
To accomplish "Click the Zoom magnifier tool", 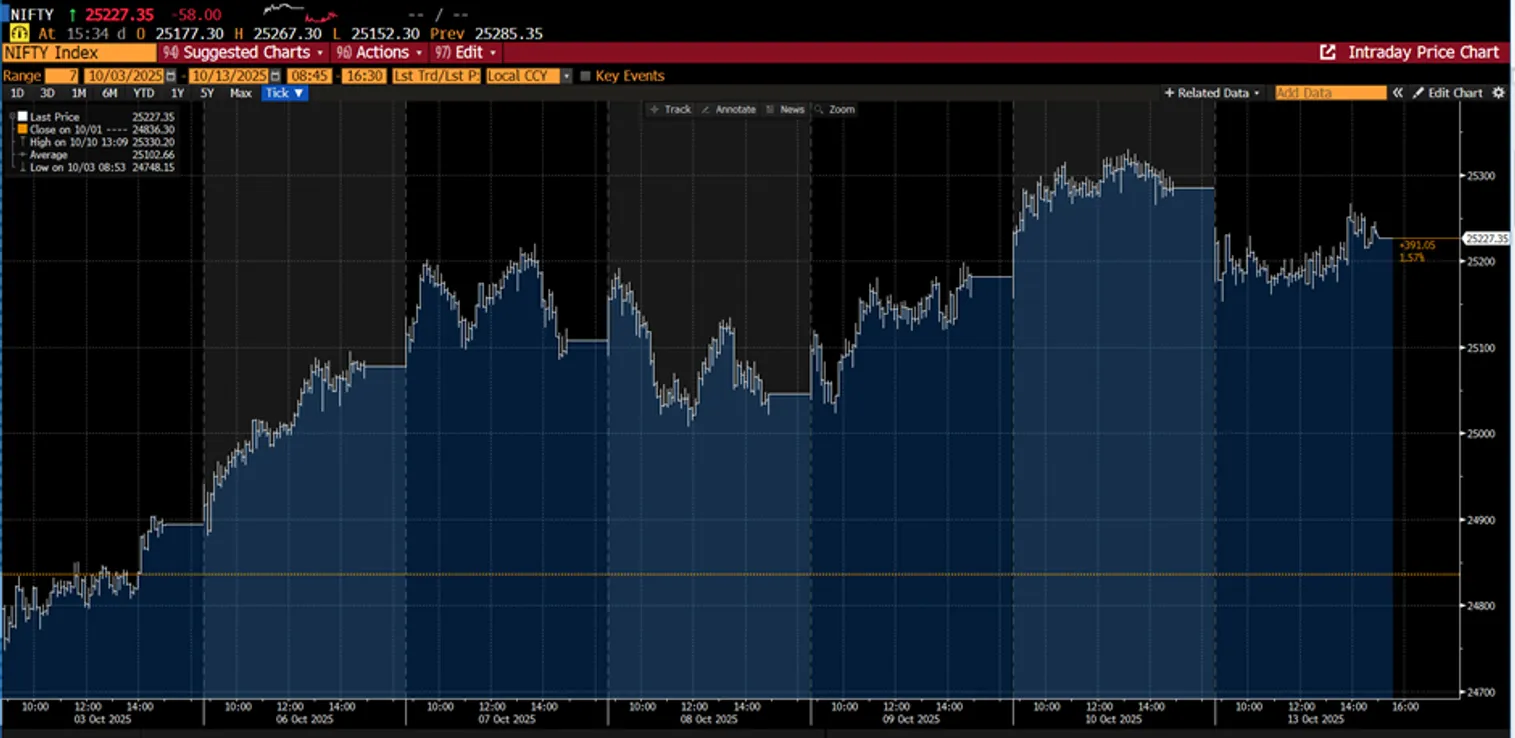I will click(x=835, y=109).
